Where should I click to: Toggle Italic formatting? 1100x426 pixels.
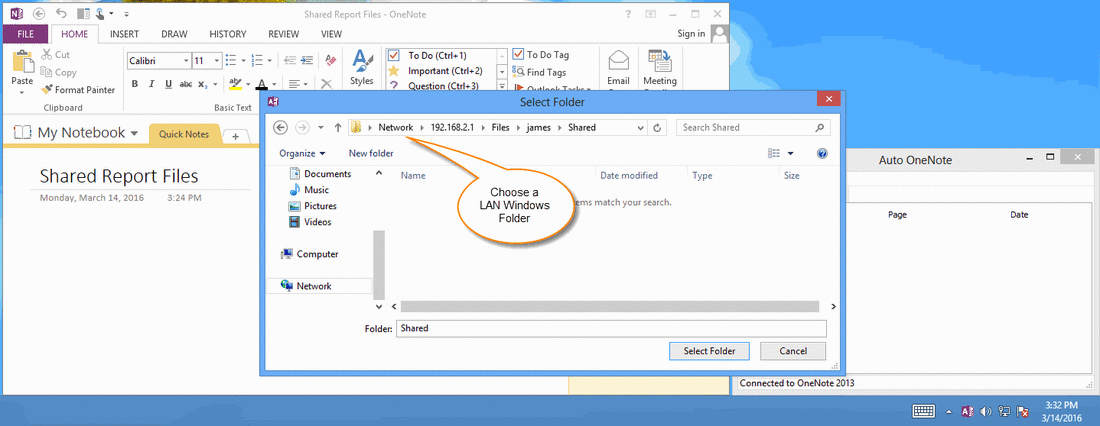tap(152, 84)
